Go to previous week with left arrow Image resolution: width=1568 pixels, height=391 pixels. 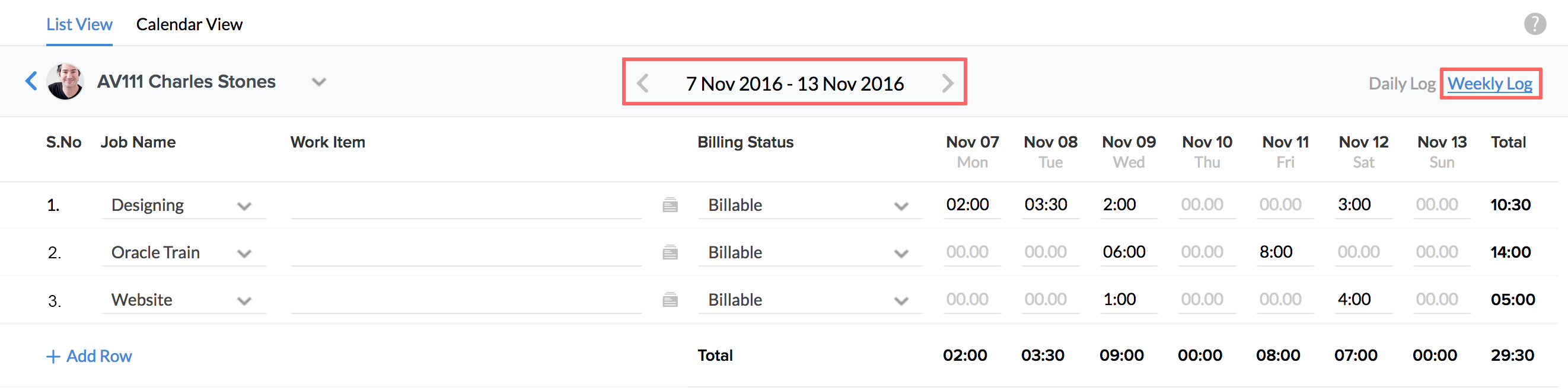[643, 83]
